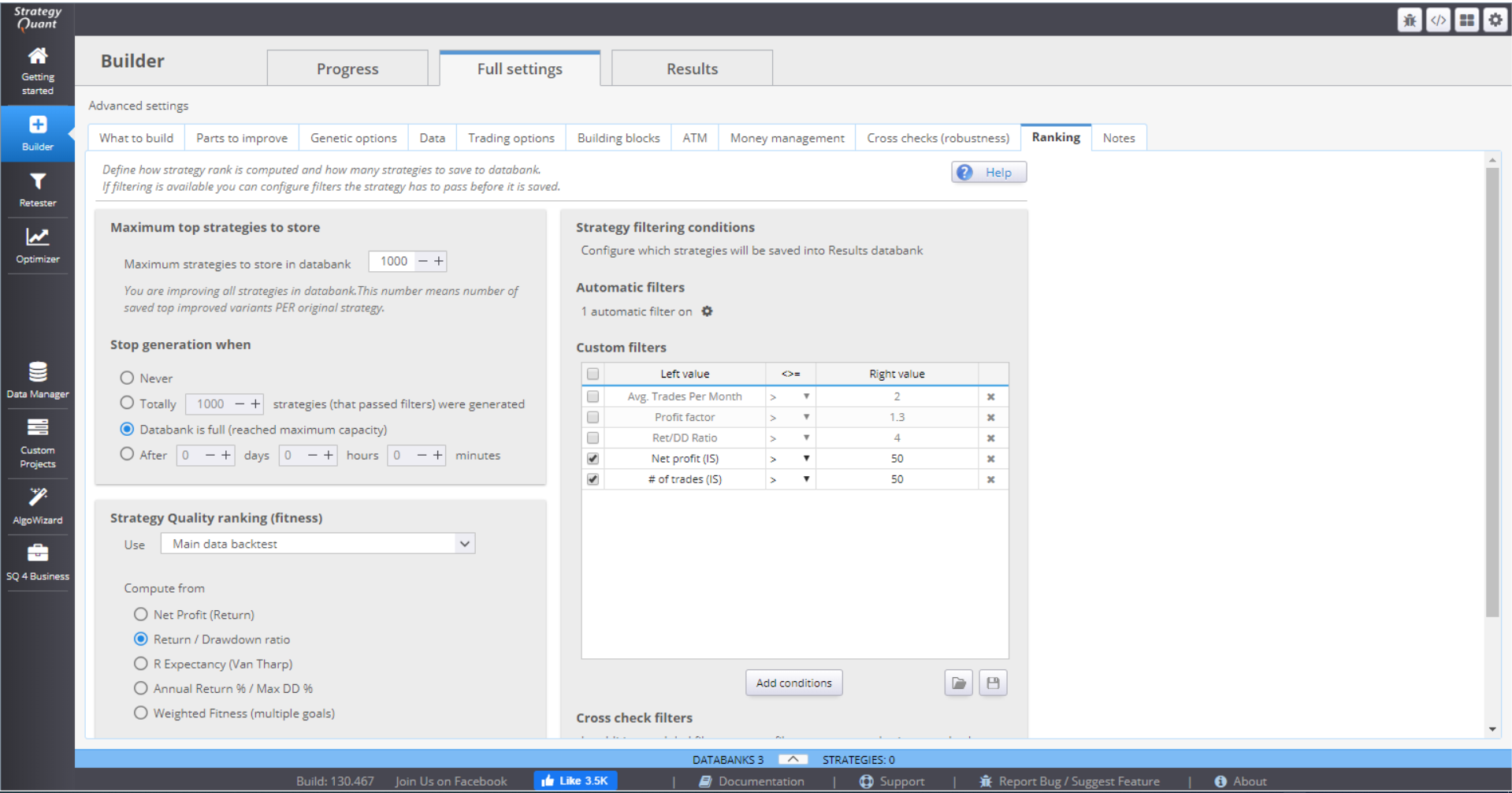Image resolution: width=1512 pixels, height=793 pixels.
Task: Click the Net profit (IS) right value 50
Action: pos(897,458)
